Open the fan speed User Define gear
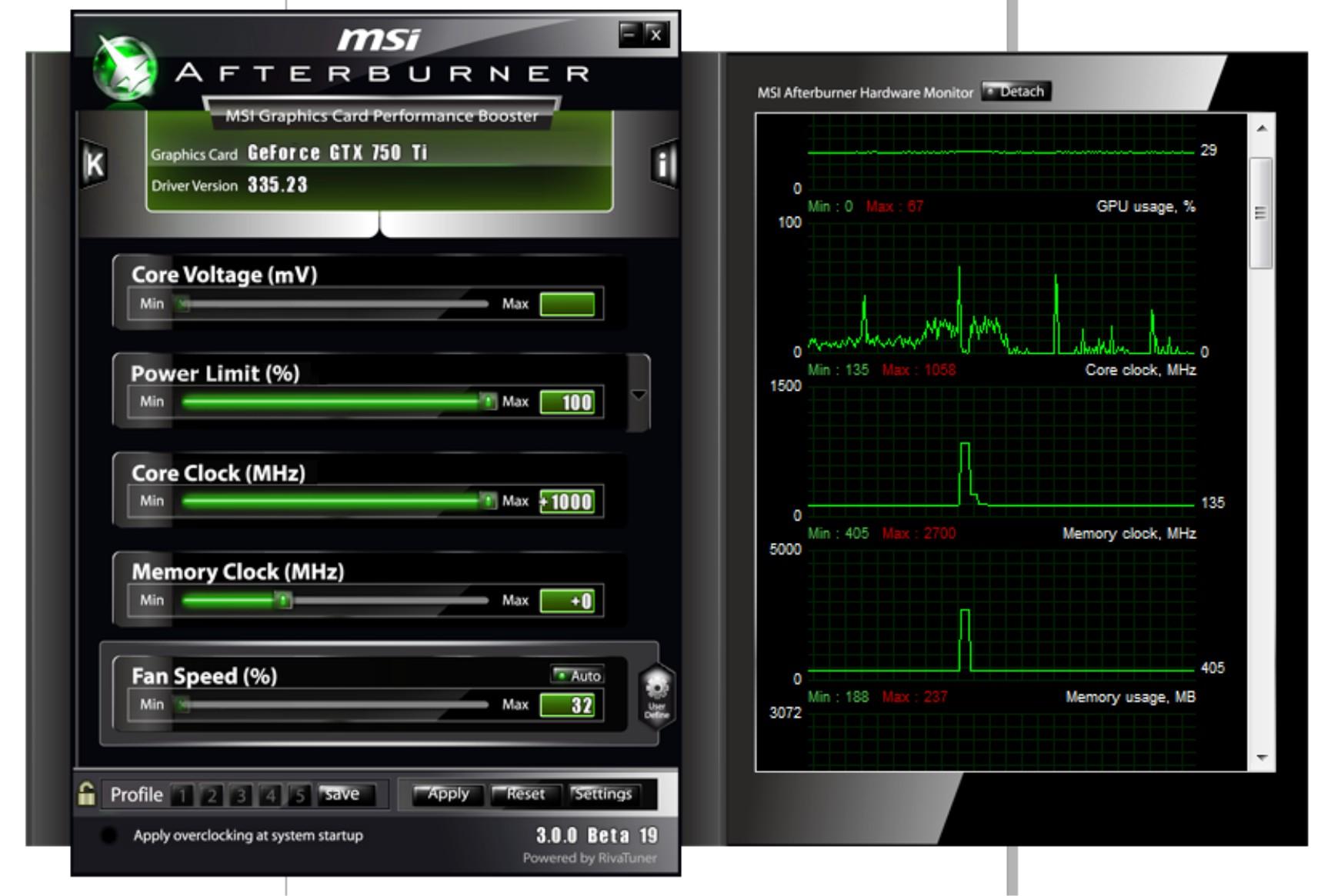The width and height of the screenshot is (1321, 896). 657,694
